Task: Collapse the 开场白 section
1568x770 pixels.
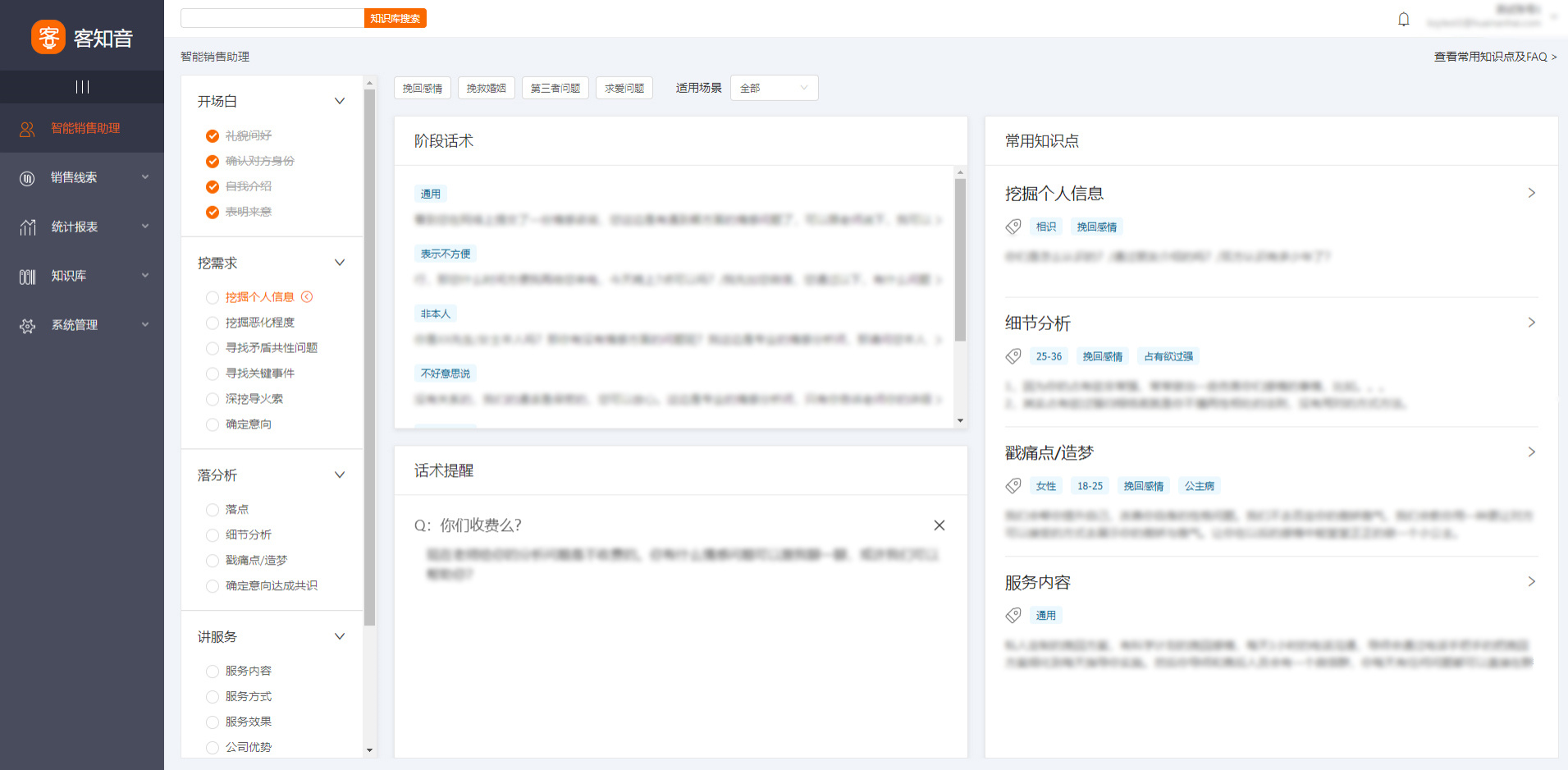Action: [339, 101]
